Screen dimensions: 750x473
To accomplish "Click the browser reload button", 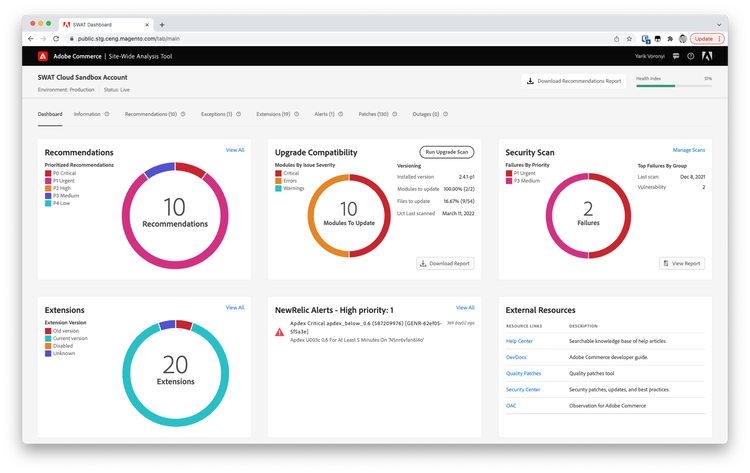I will (x=56, y=38).
